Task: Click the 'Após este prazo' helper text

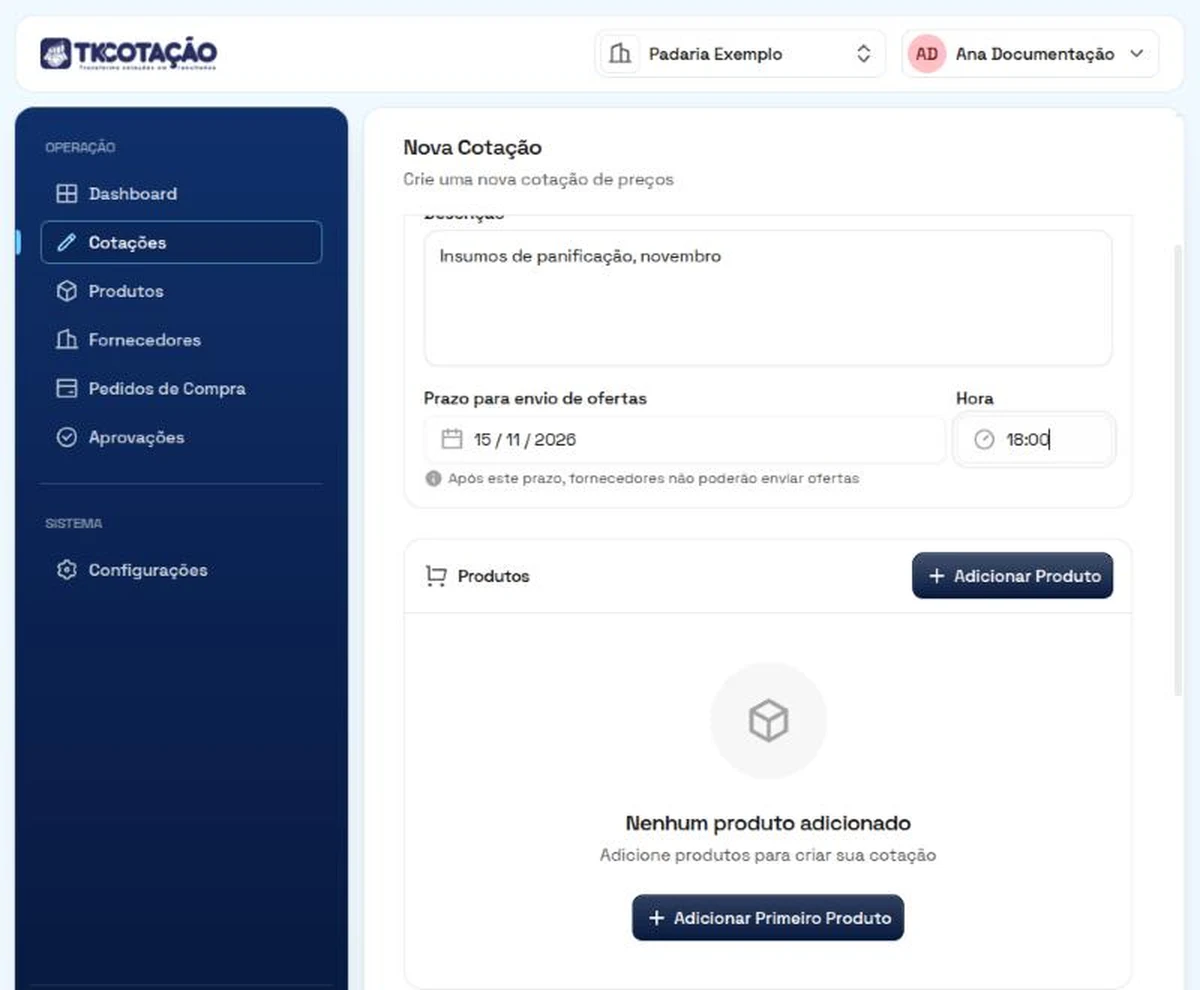Action: point(653,478)
